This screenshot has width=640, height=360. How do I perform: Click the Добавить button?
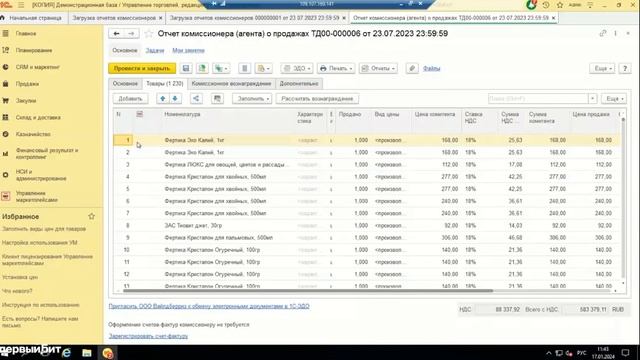point(130,98)
